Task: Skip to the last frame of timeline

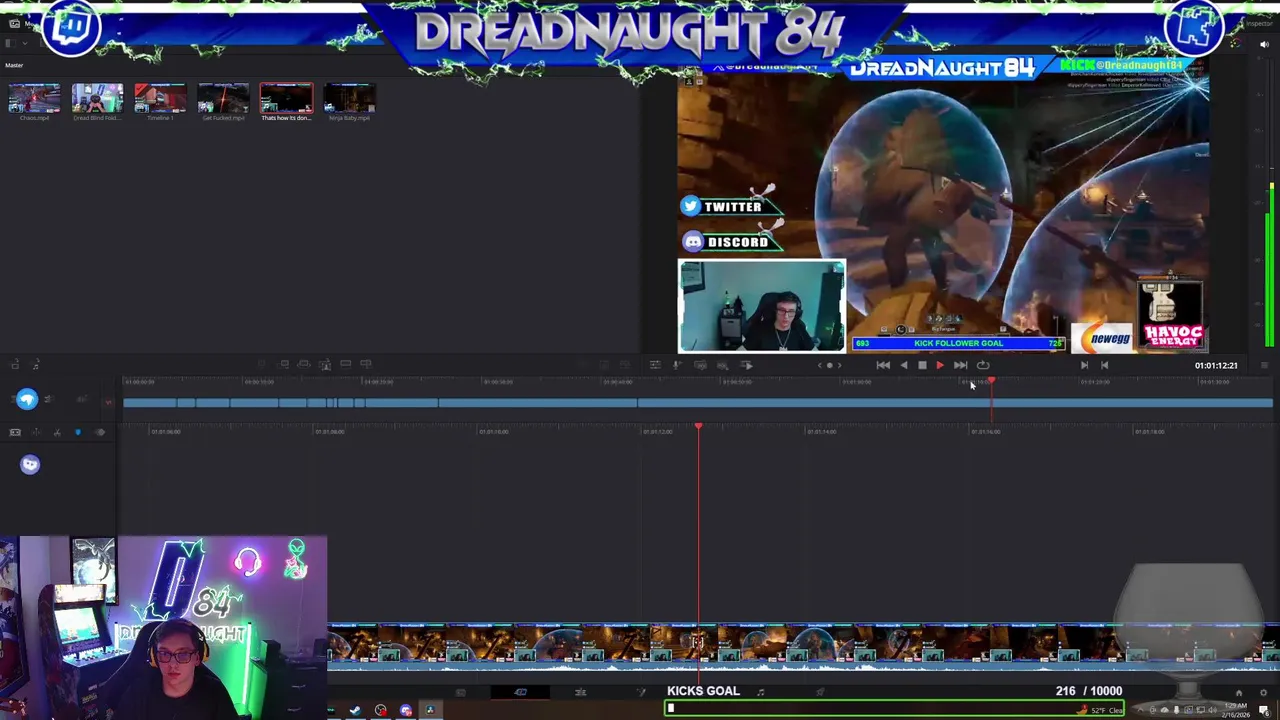Action: coord(961,365)
